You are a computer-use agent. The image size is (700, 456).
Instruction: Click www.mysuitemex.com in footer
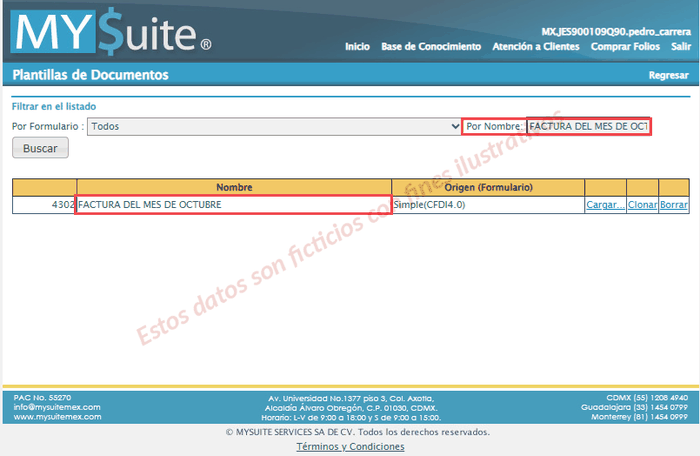58,417
